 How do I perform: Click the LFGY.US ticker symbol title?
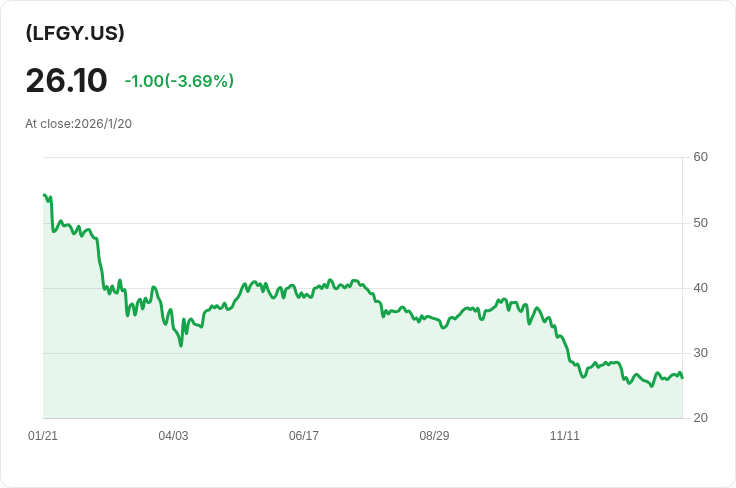(75, 33)
